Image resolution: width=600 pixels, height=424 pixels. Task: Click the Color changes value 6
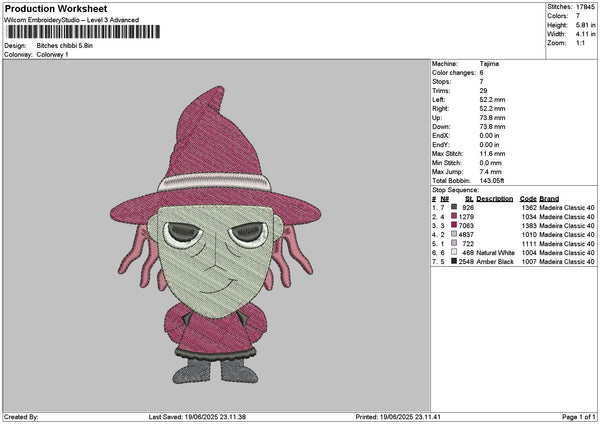pos(481,73)
